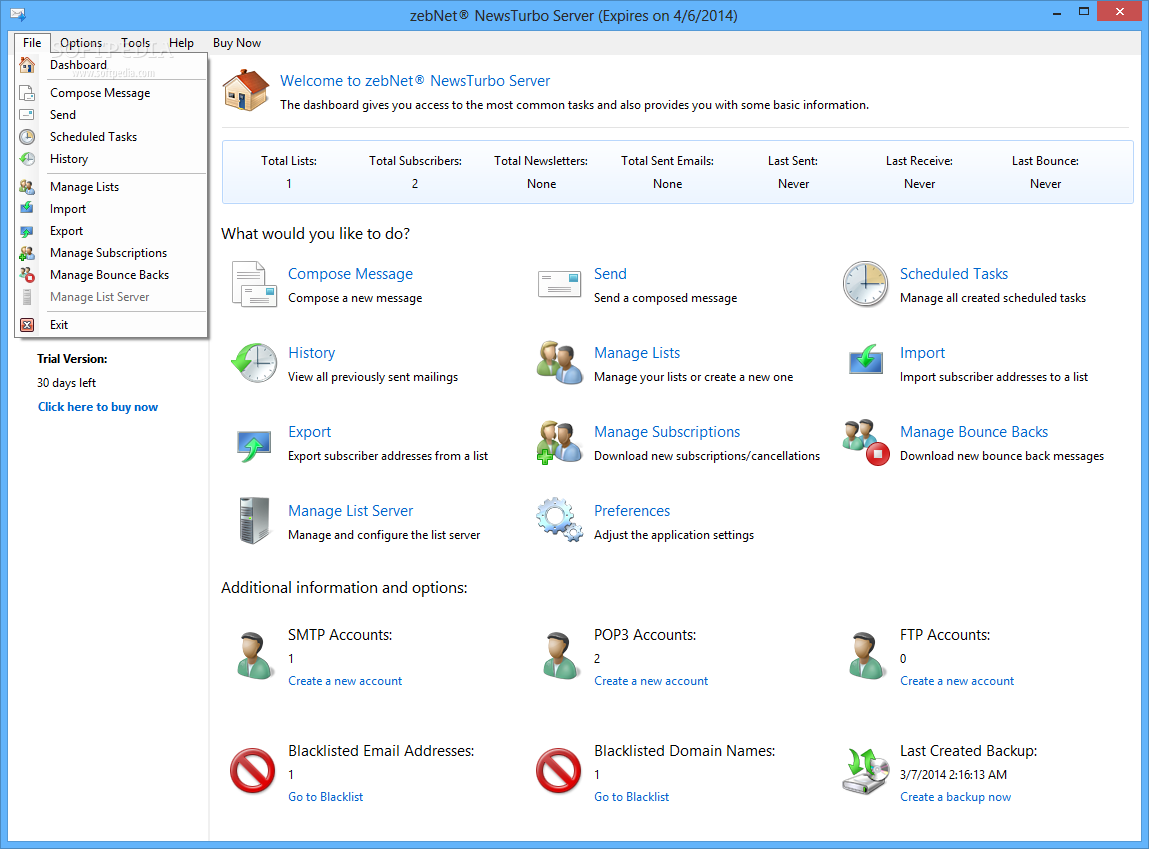The height and width of the screenshot is (849, 1149).
Task: Open the Manage List Server dashboard link
Action: (x=350, y=511)
